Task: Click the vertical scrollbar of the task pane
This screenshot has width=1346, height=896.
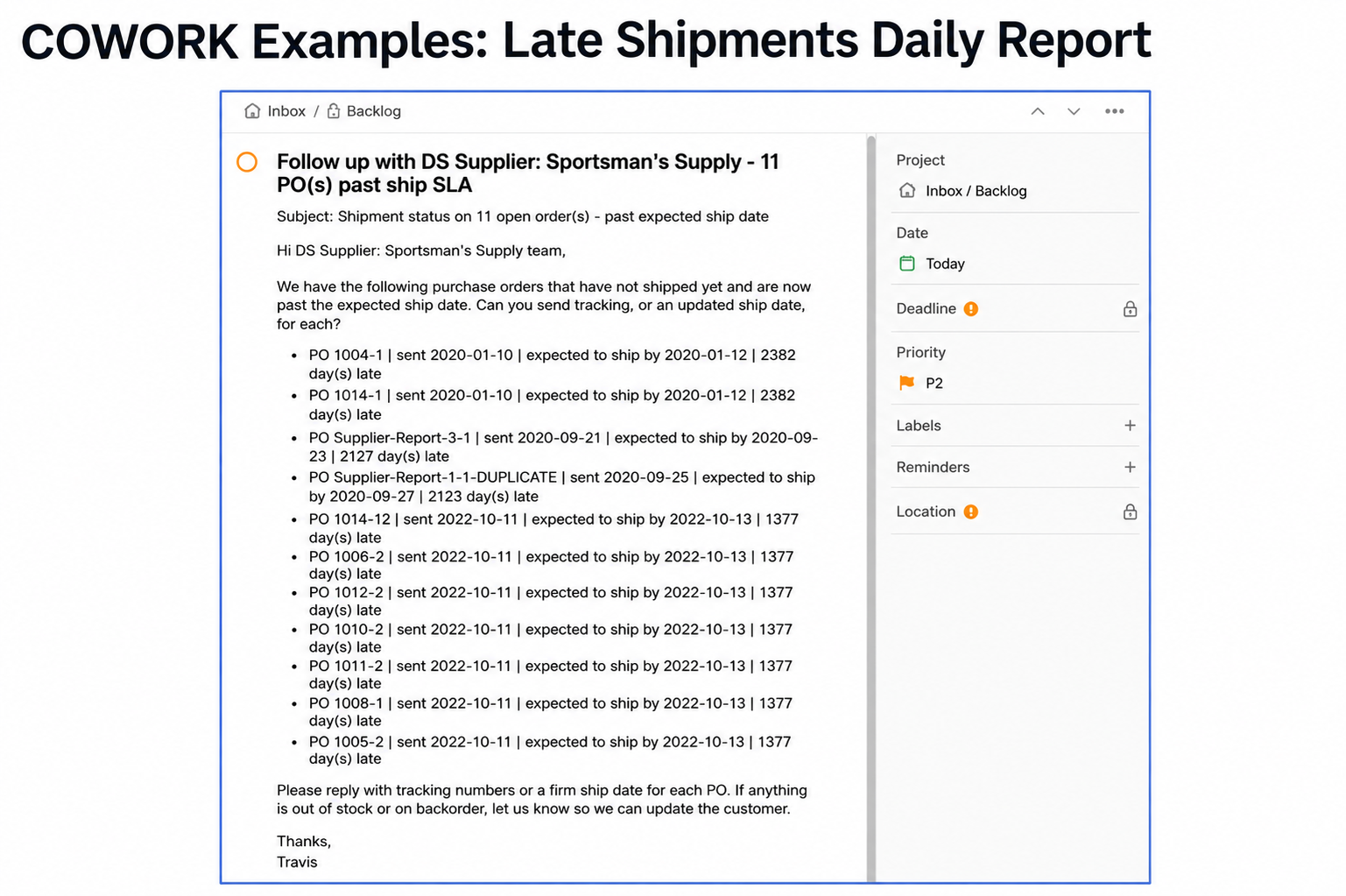Action: pos(871,508)
